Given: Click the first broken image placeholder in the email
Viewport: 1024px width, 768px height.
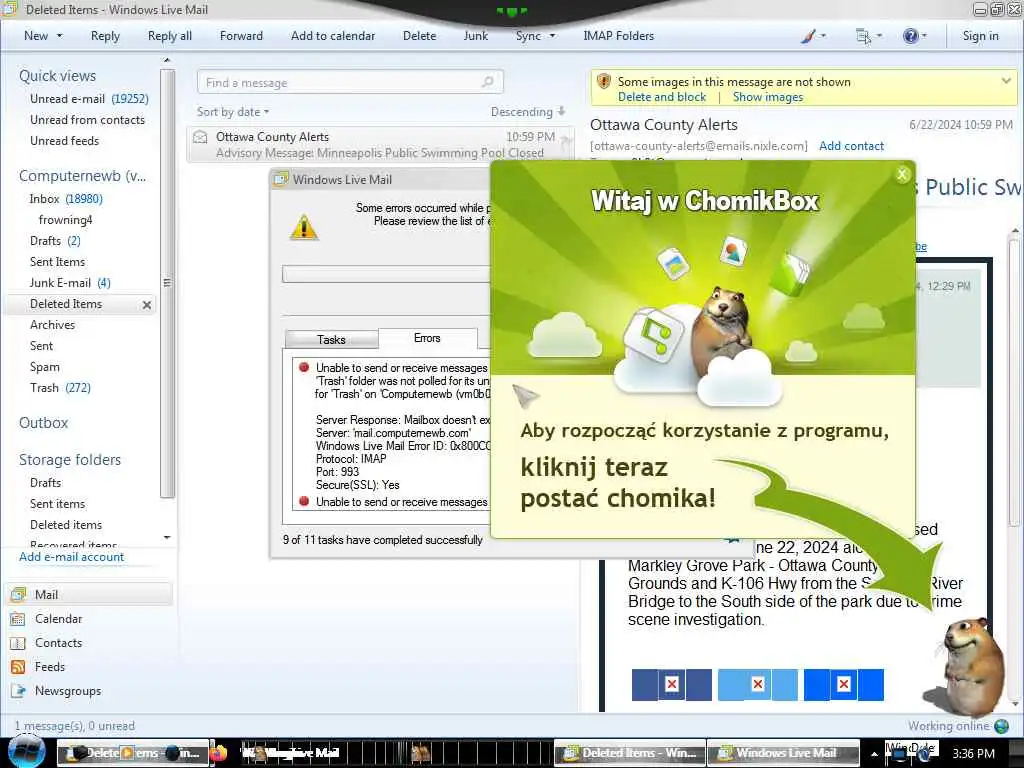Looking at the screenshot, I should 671,684.
